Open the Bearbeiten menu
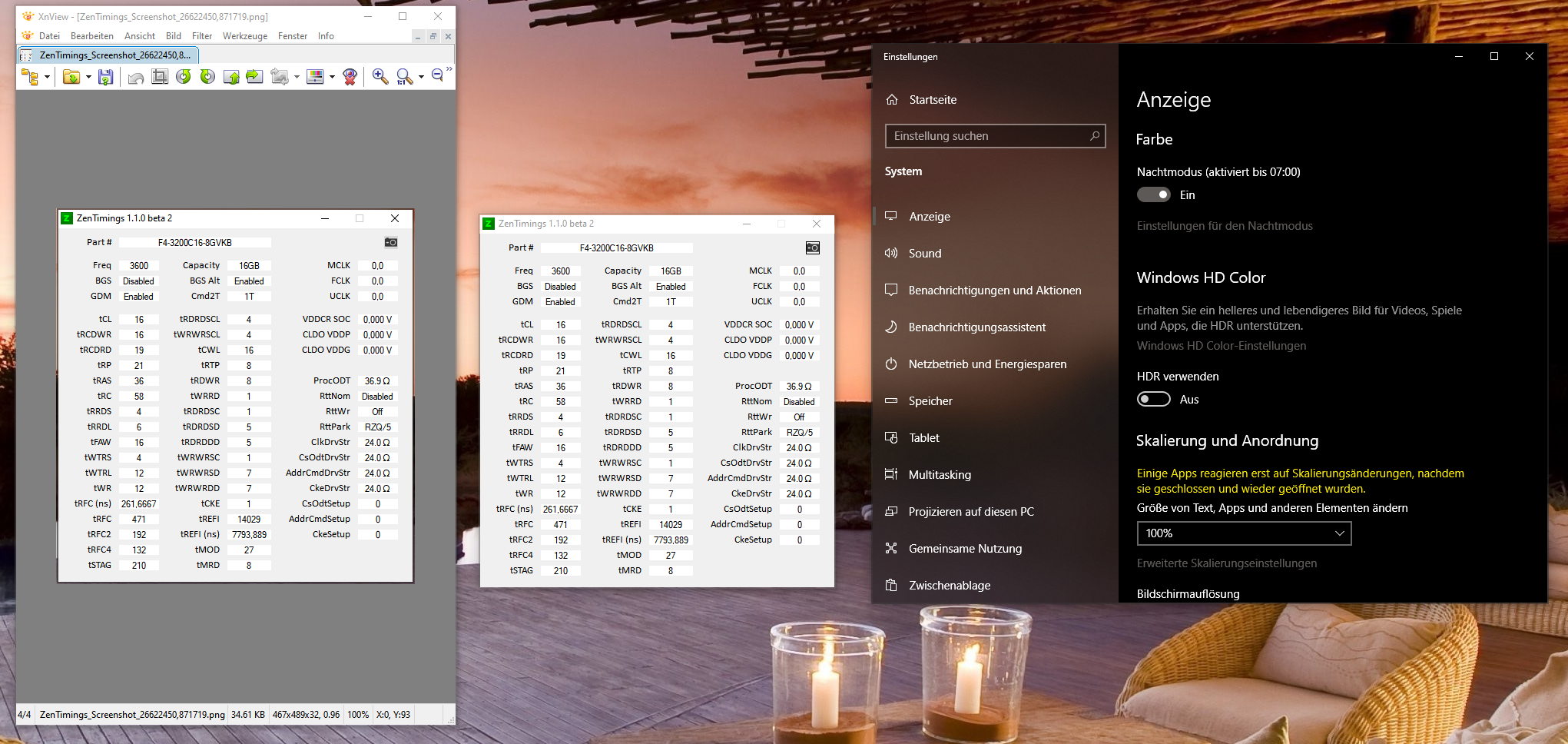The height and width of the screenshot is (744, 1568). tap(92, 36)
